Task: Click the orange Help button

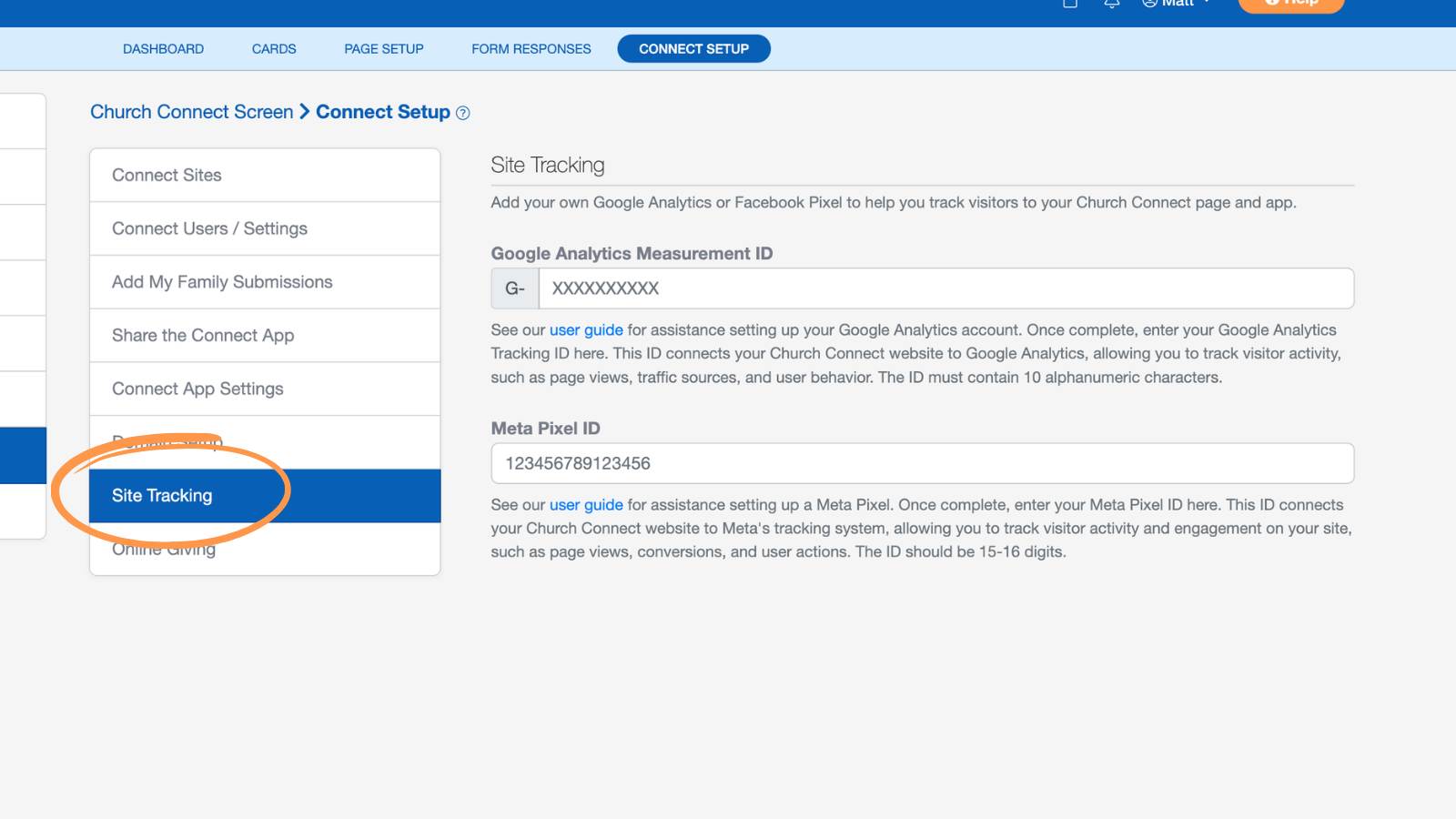Action: [1291, 5]
